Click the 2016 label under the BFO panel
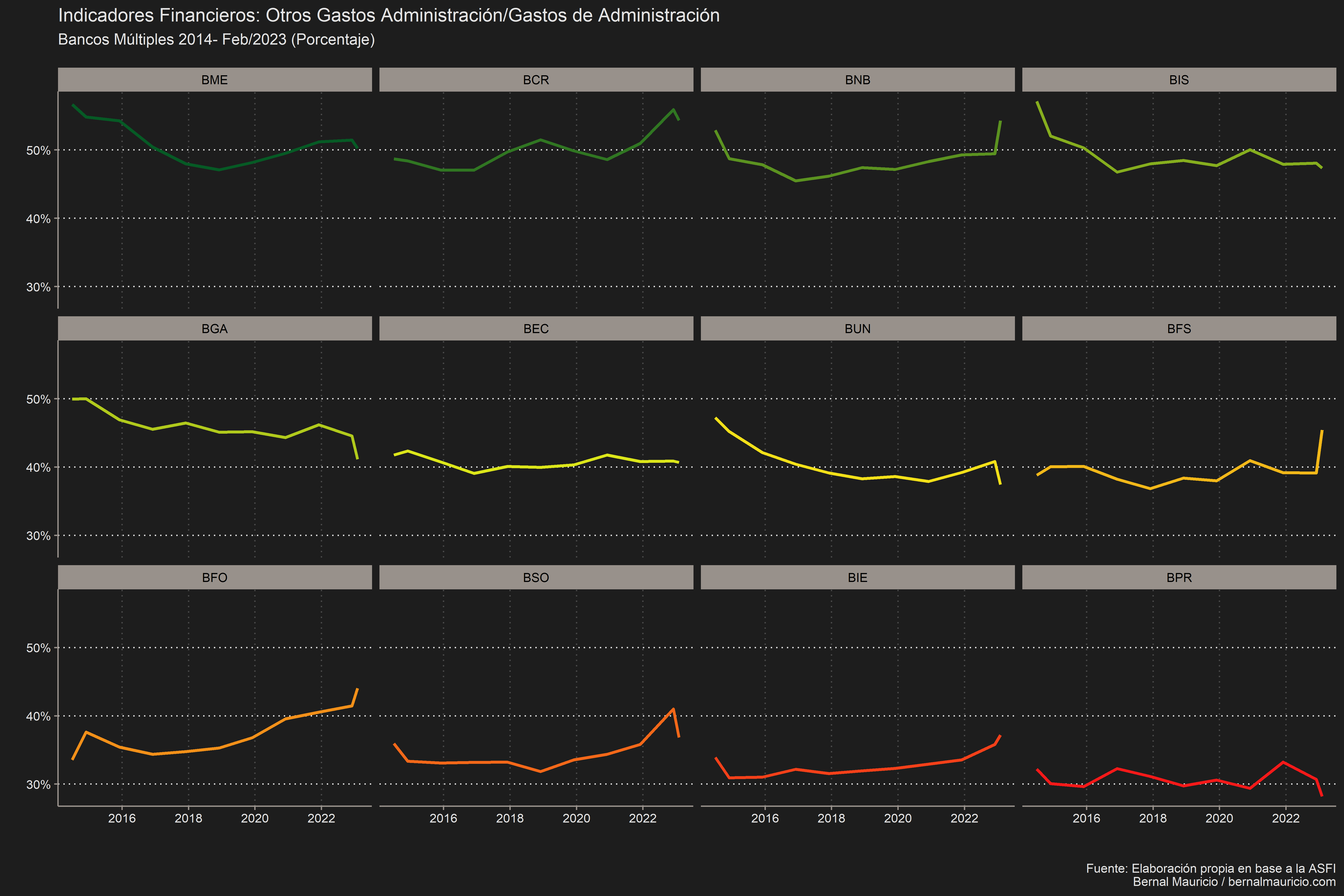1344x896 pixels. [122, 818]
